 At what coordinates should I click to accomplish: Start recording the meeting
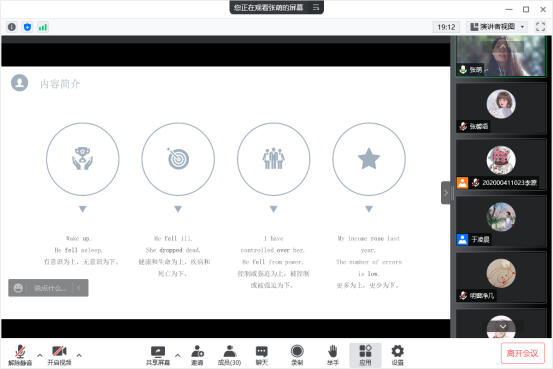tap(297, 355)
